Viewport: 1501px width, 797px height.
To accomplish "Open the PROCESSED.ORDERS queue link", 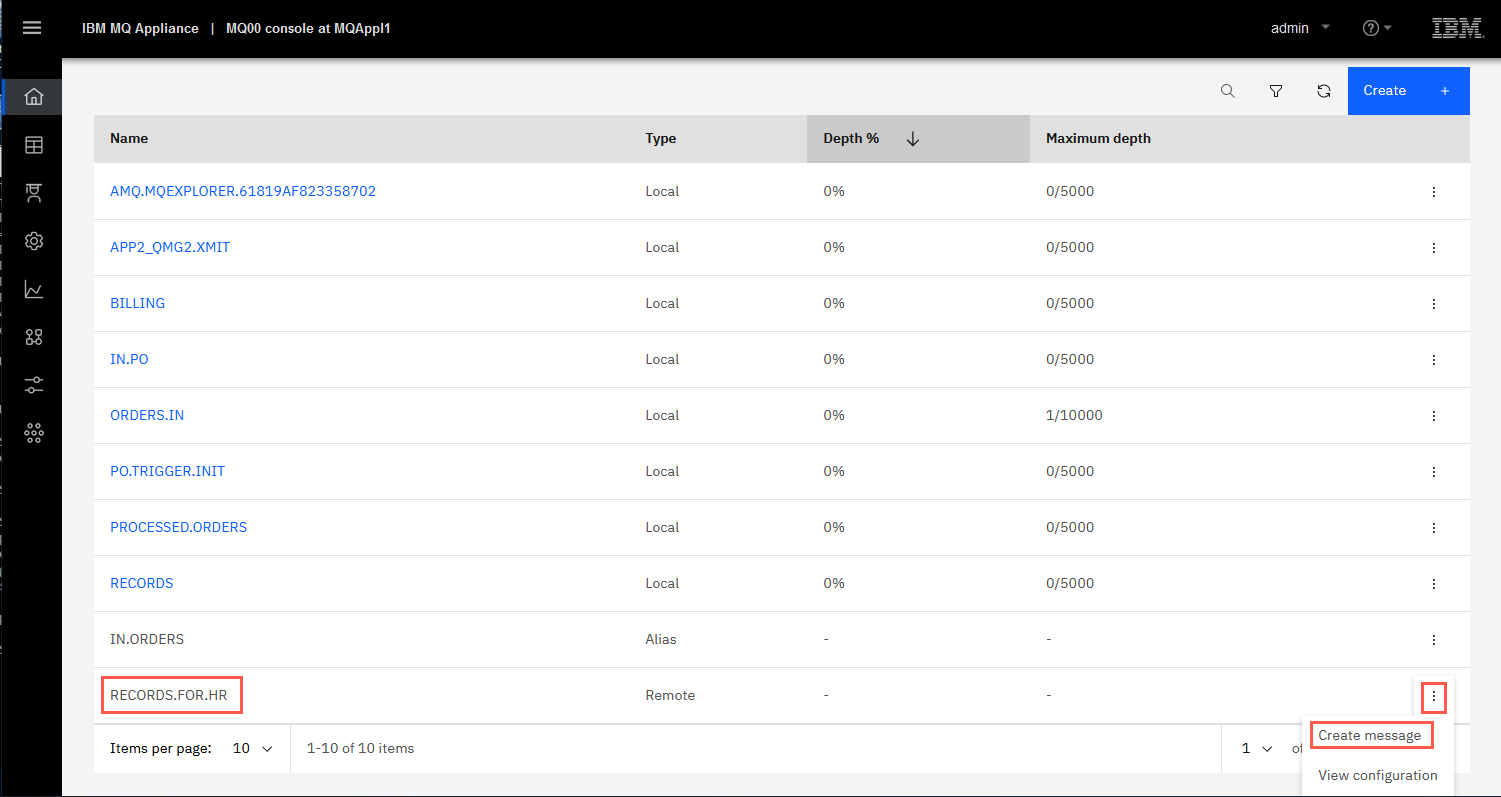I will point(178,527).
